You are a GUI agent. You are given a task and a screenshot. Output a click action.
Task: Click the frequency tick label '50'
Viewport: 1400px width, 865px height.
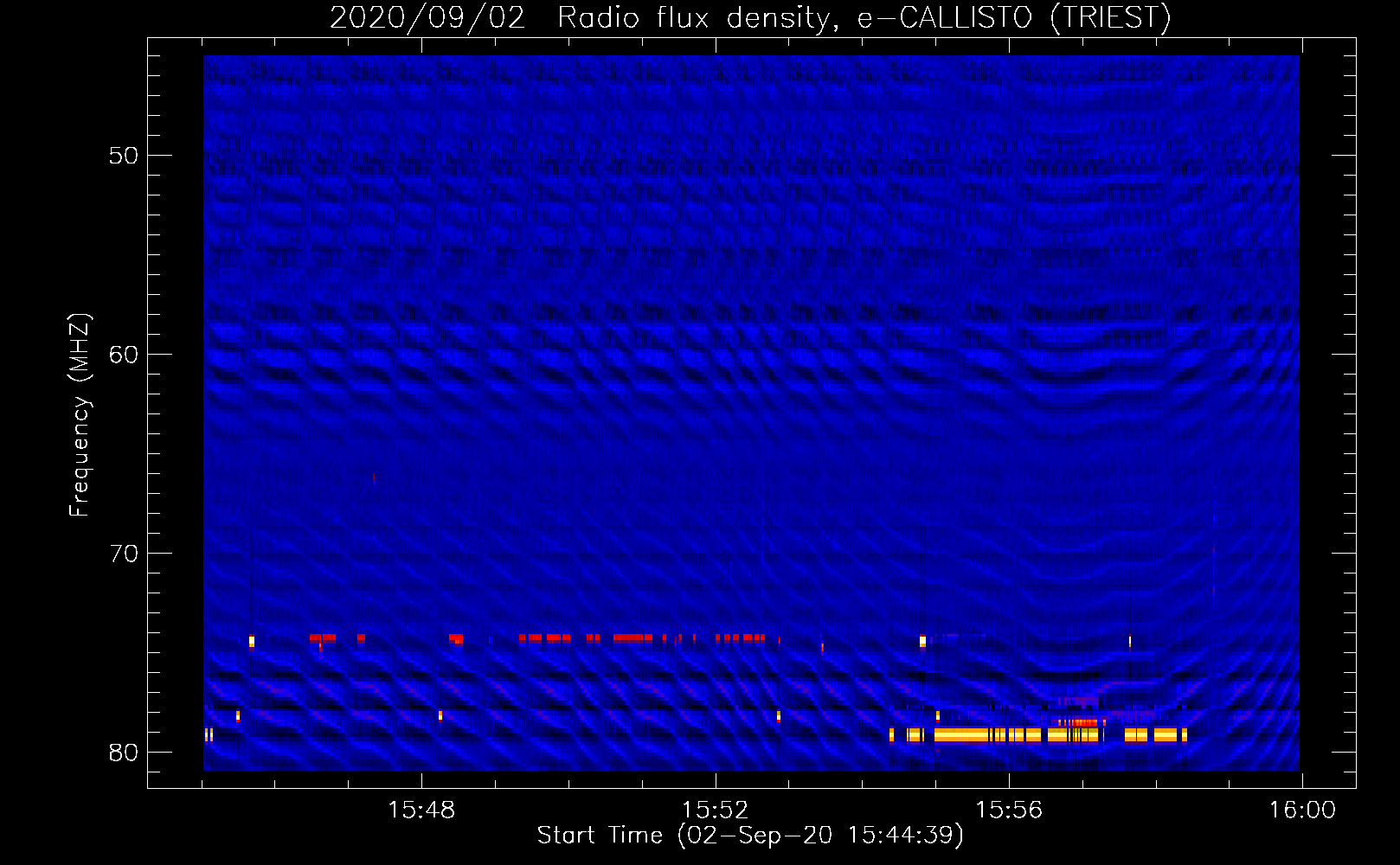(x=124, y=156)
